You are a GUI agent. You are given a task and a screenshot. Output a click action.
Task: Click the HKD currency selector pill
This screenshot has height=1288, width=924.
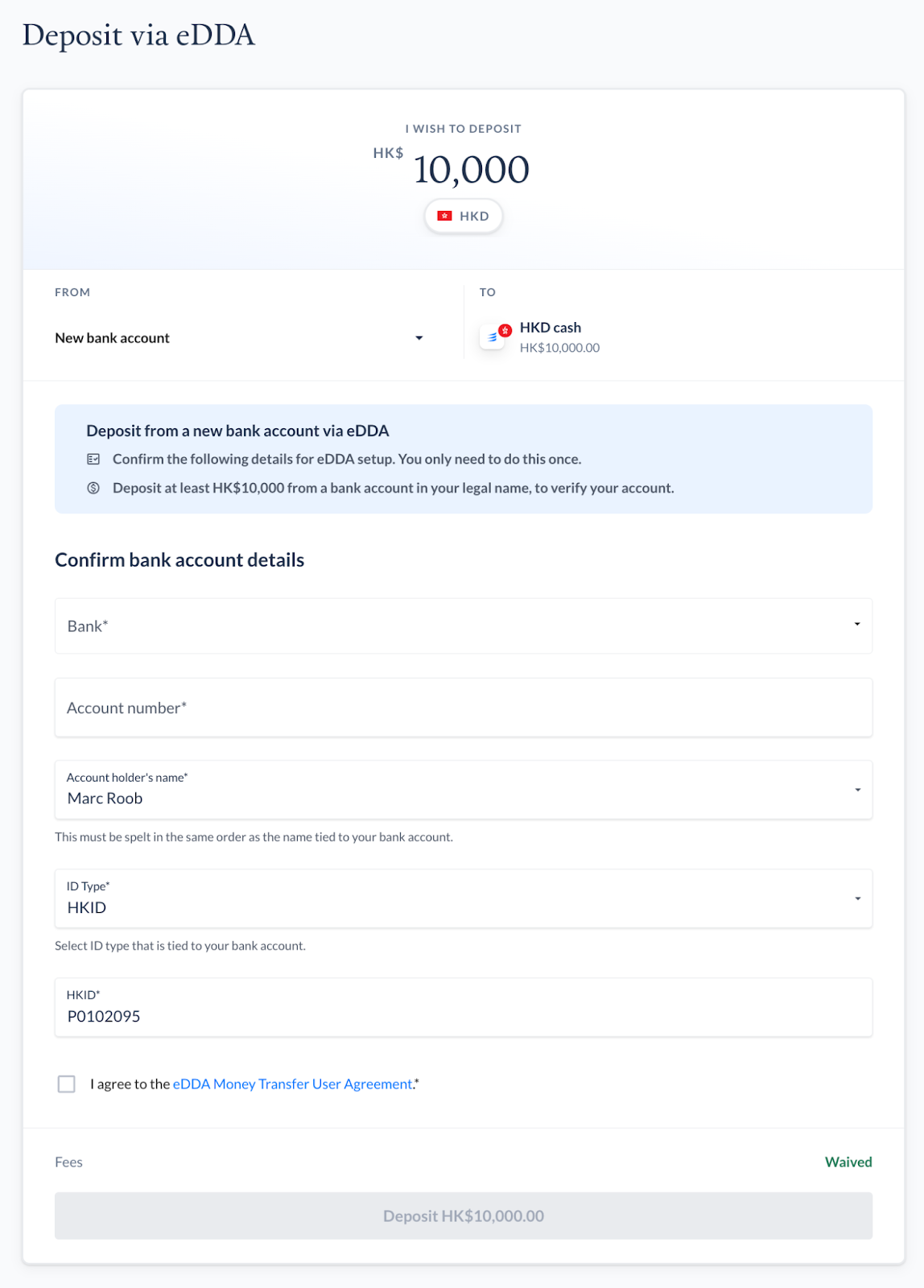[464, 216]
